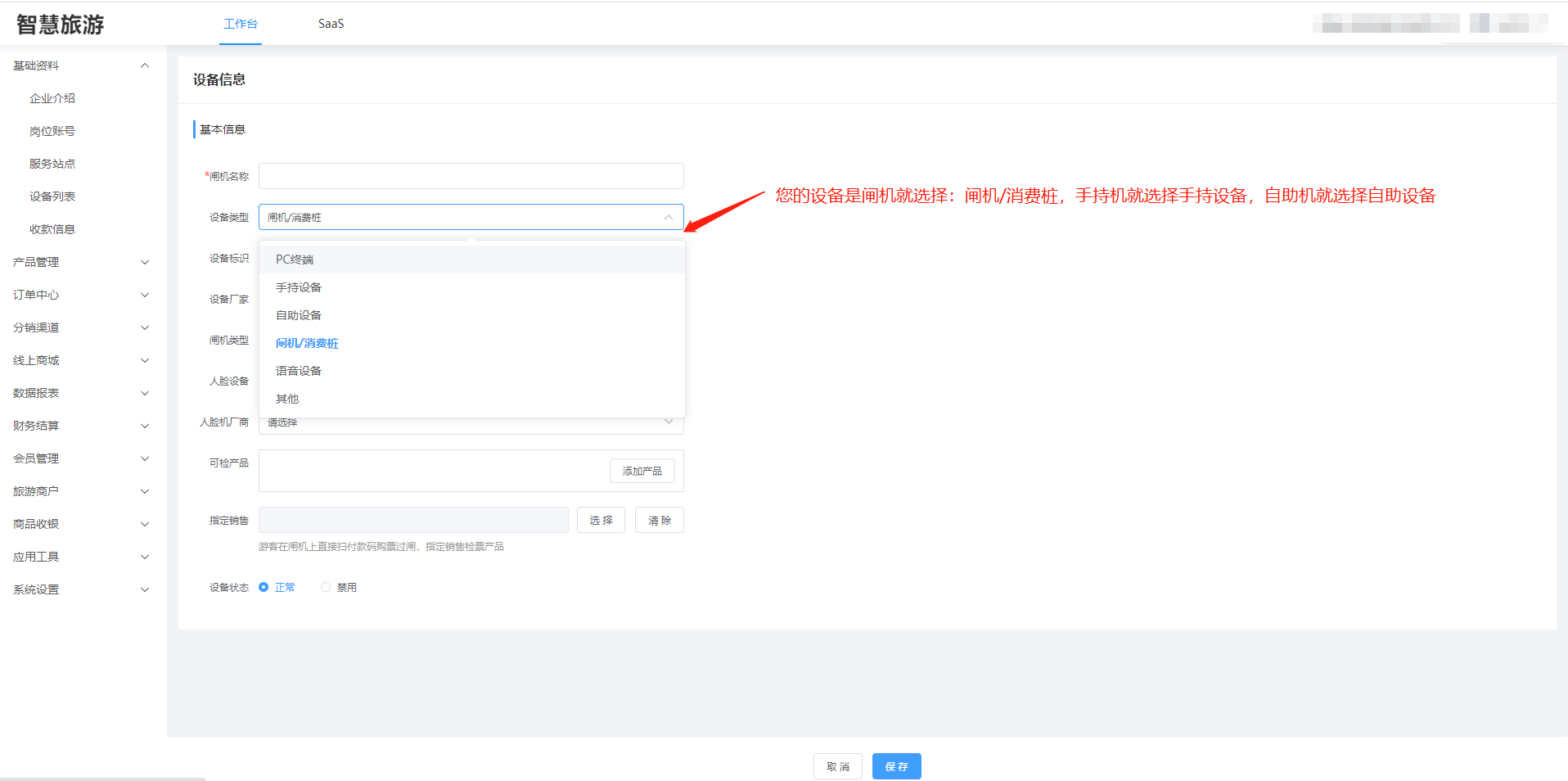Click 选择 button for 指定销售
Image resolution: width=1568 pixels, height=781 pixels.
point(601,520)
